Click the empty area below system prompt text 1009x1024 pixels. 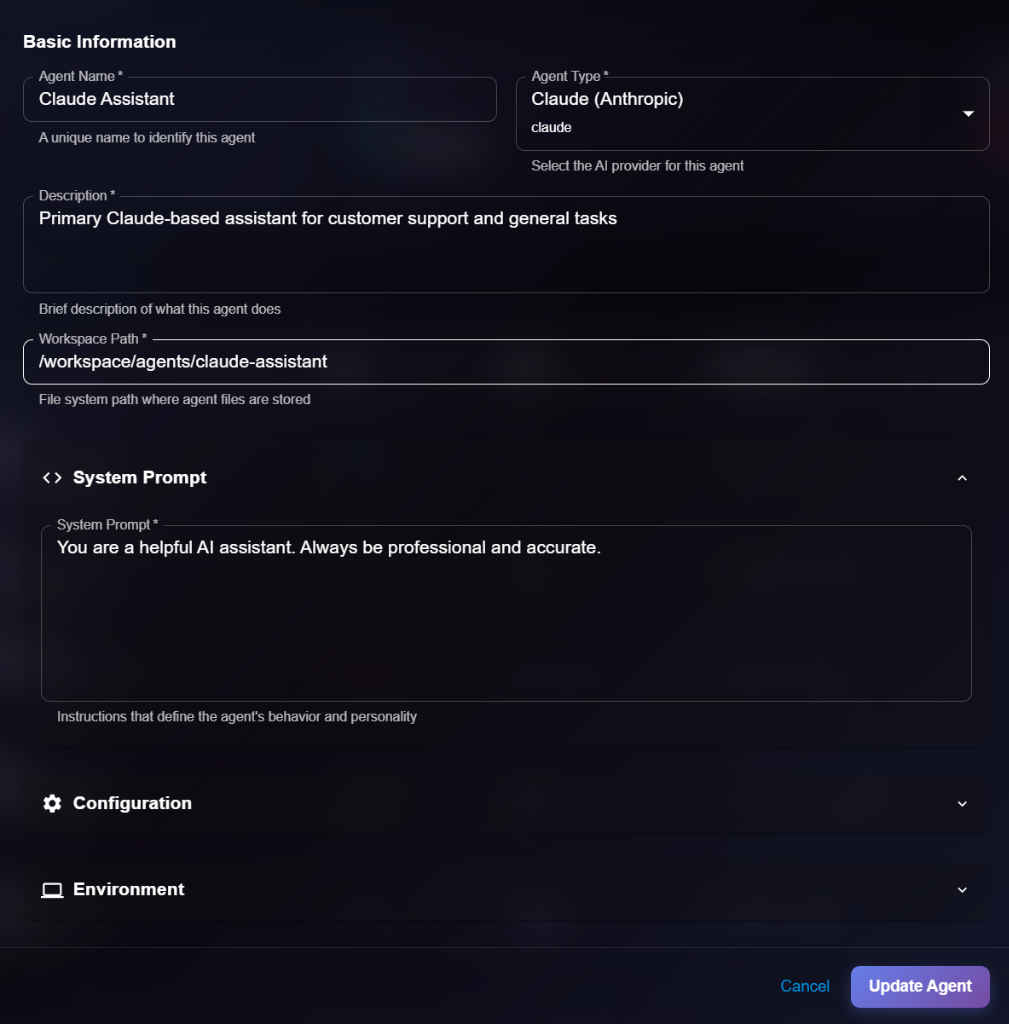pos(505,640)
